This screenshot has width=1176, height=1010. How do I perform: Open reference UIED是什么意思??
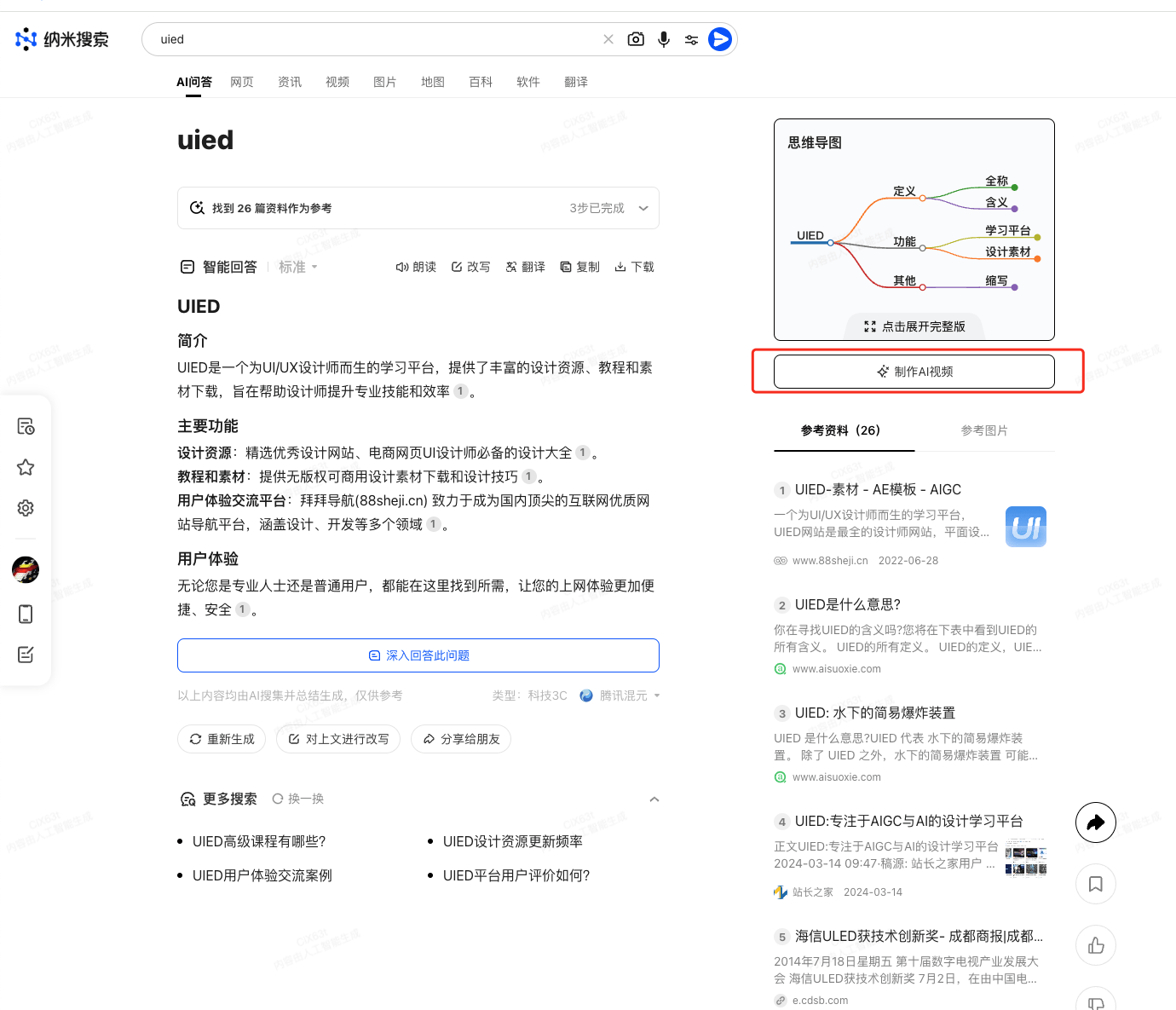coord(848,604)
